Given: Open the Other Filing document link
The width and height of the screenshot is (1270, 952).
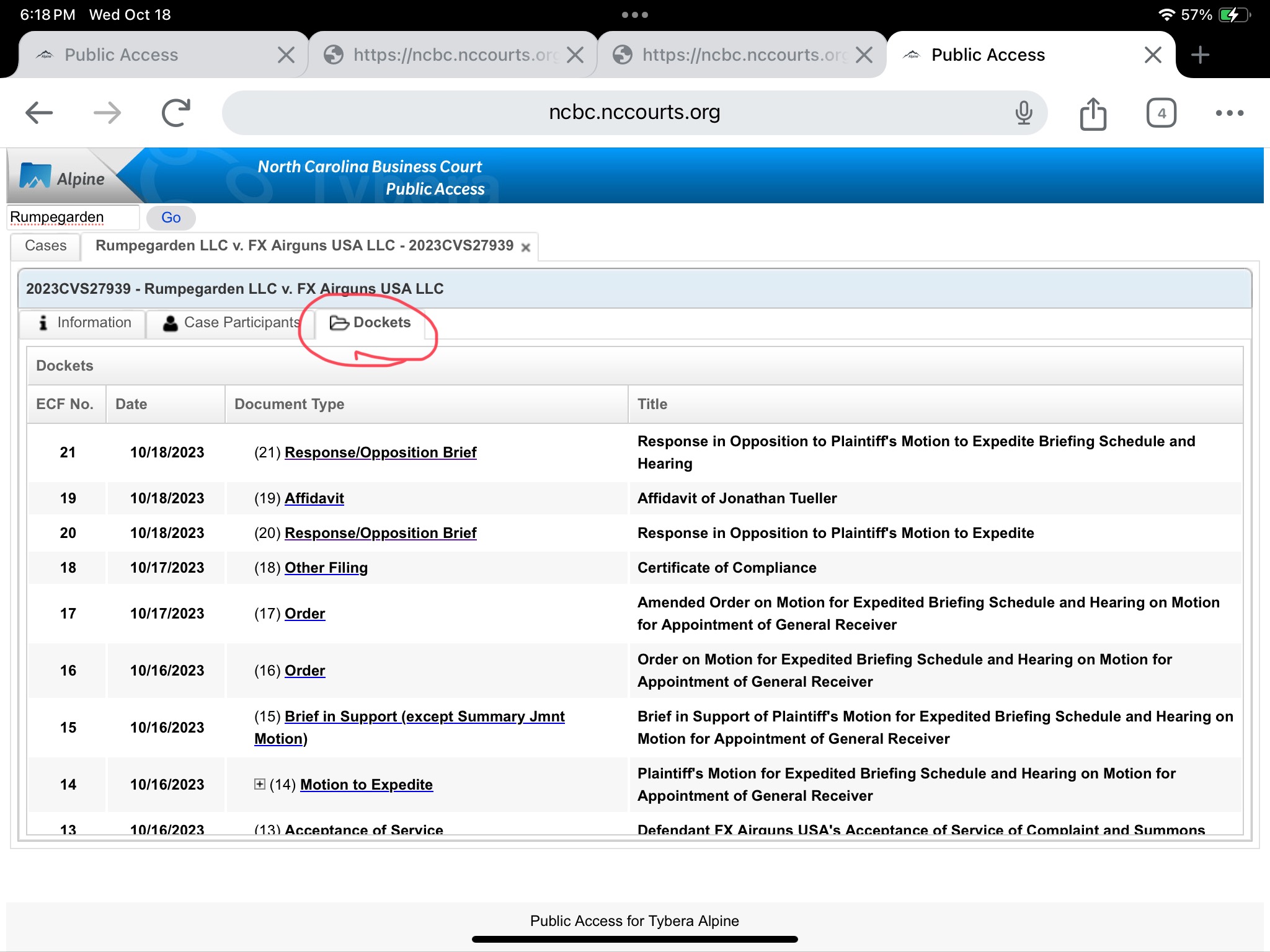Looking at the screenshot, I should pos(326,568).
